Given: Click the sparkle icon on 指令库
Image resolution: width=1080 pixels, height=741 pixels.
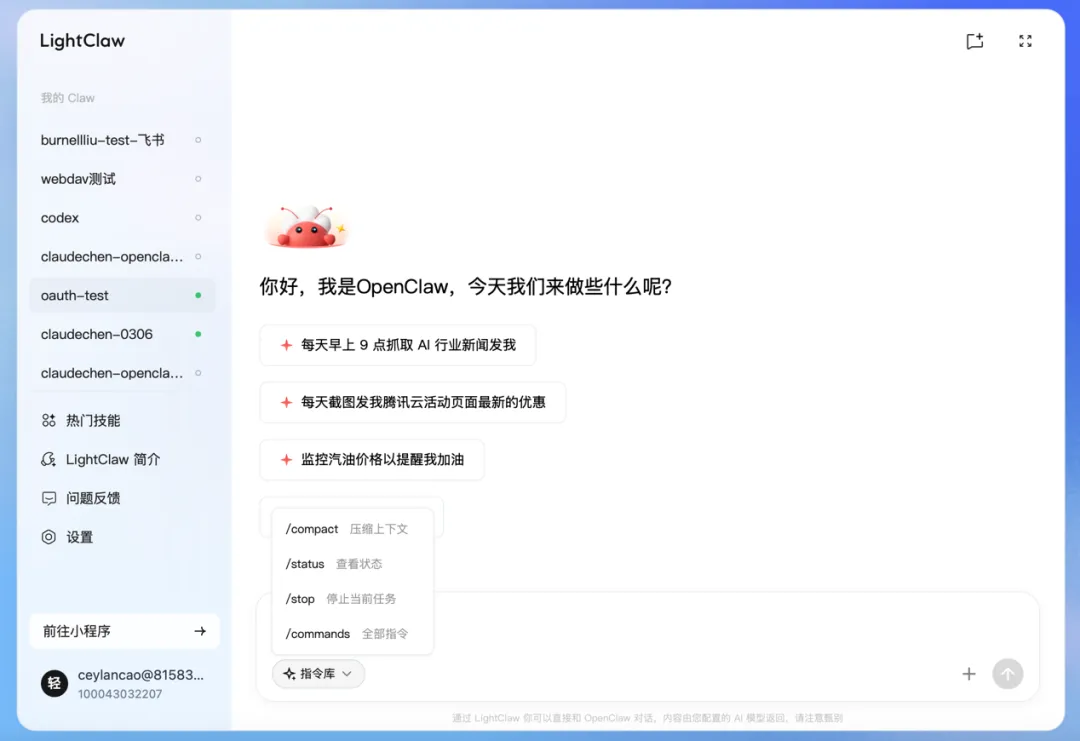Looking at the screenshot, I should (x=289, y=674).
